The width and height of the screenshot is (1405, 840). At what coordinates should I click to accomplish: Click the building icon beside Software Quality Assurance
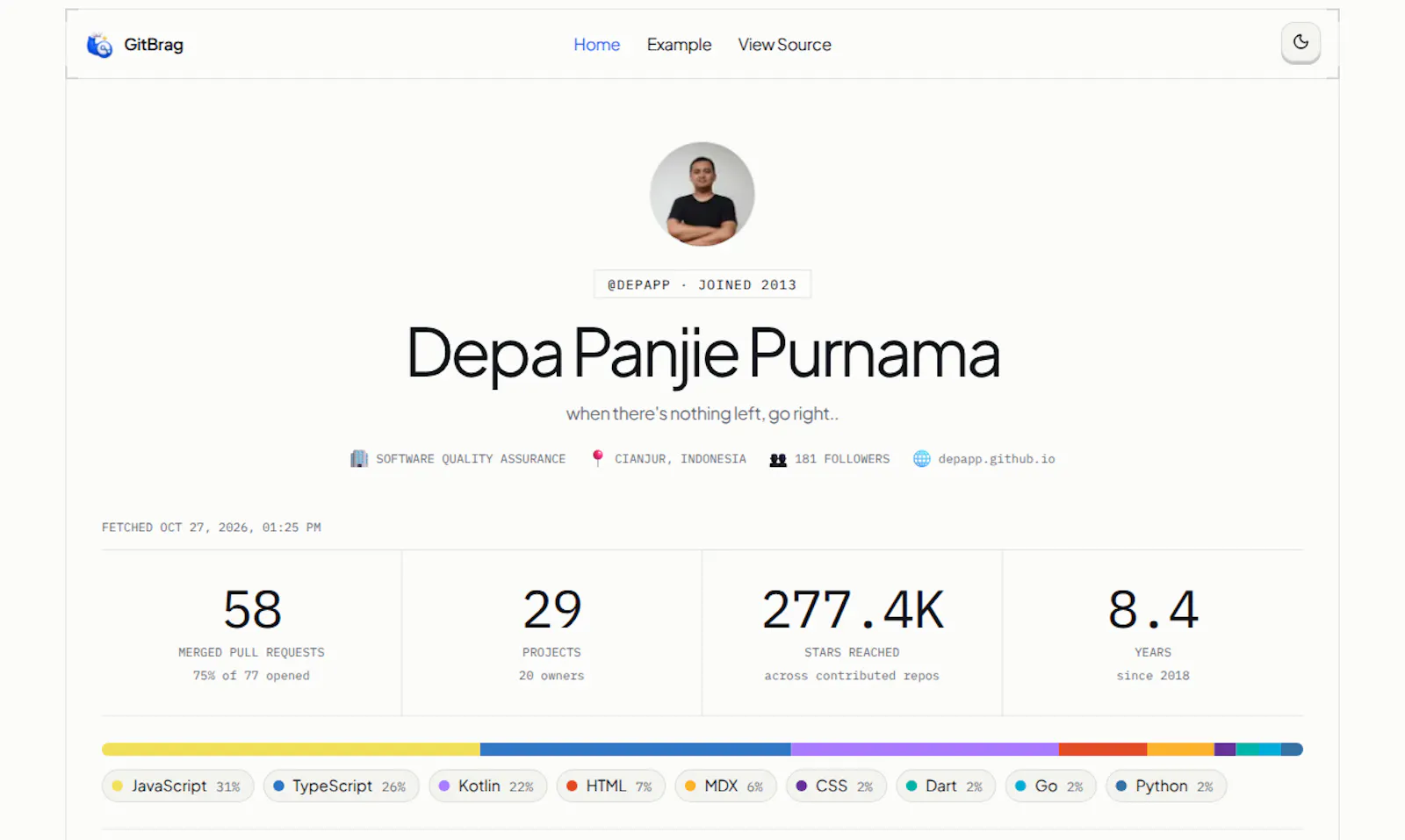[x=359, y=459]
